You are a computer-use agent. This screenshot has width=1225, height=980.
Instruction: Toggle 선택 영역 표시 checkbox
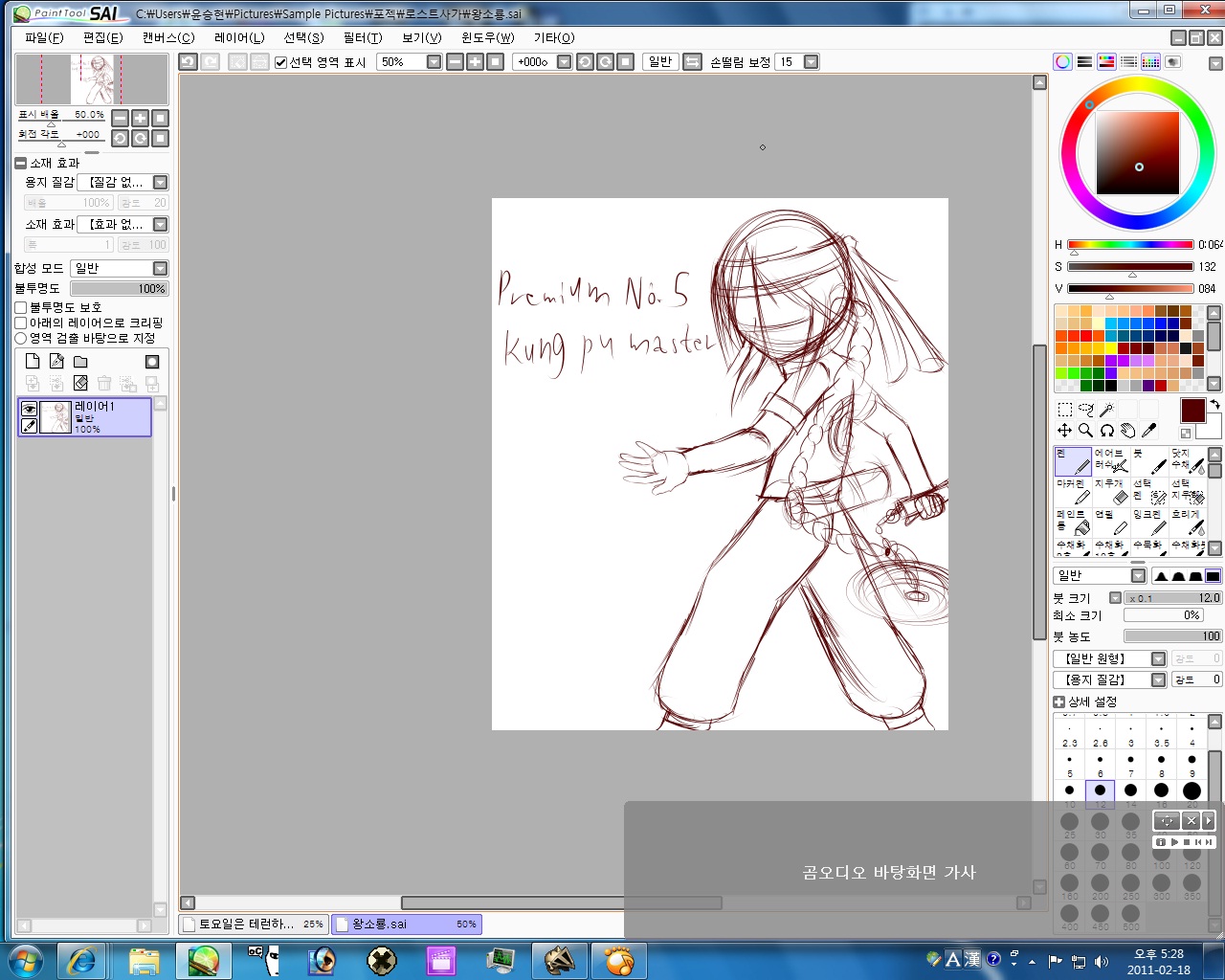280,62
